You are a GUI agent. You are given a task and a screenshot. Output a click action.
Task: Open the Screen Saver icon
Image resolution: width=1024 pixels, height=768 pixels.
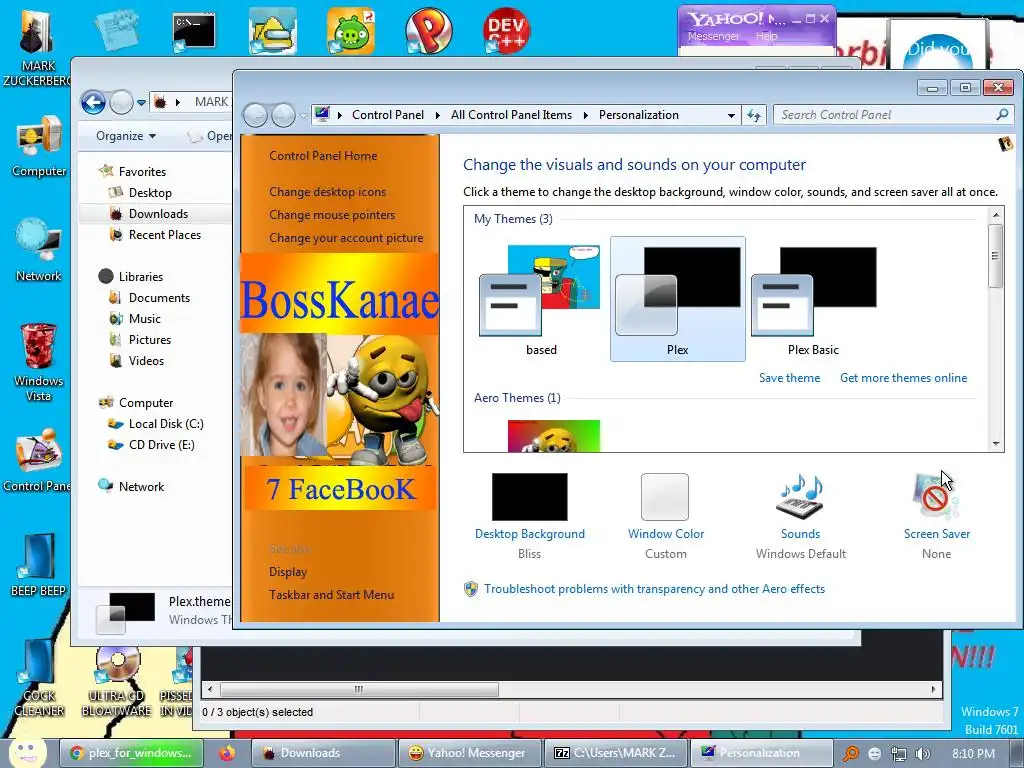click(936, 498)
